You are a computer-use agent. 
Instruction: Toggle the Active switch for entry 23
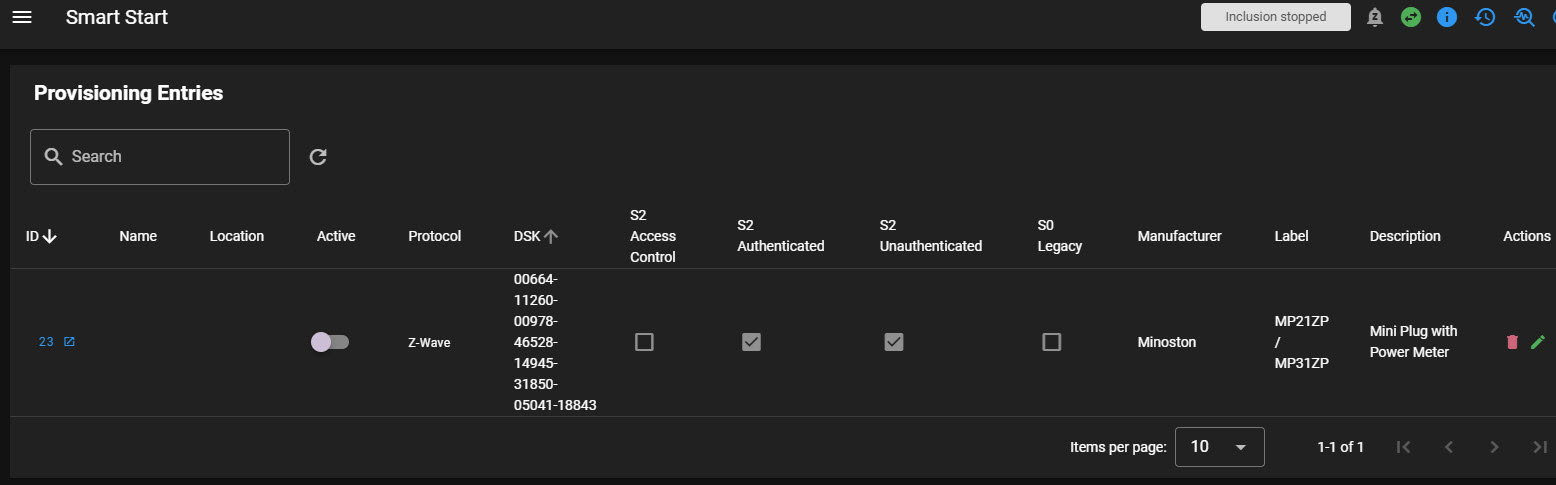pyautogui.click(x=330, y=342)
